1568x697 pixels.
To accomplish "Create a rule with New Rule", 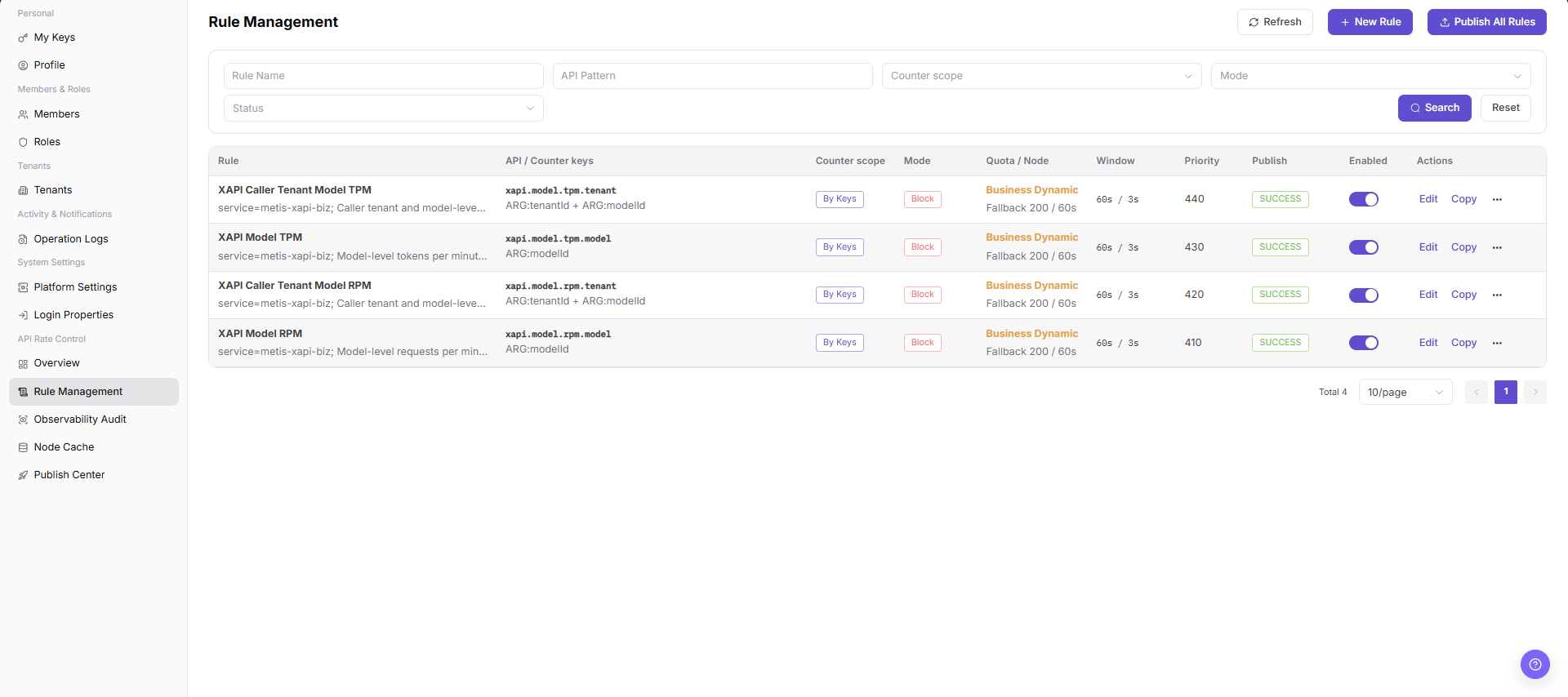I will tap(1370, 22).
